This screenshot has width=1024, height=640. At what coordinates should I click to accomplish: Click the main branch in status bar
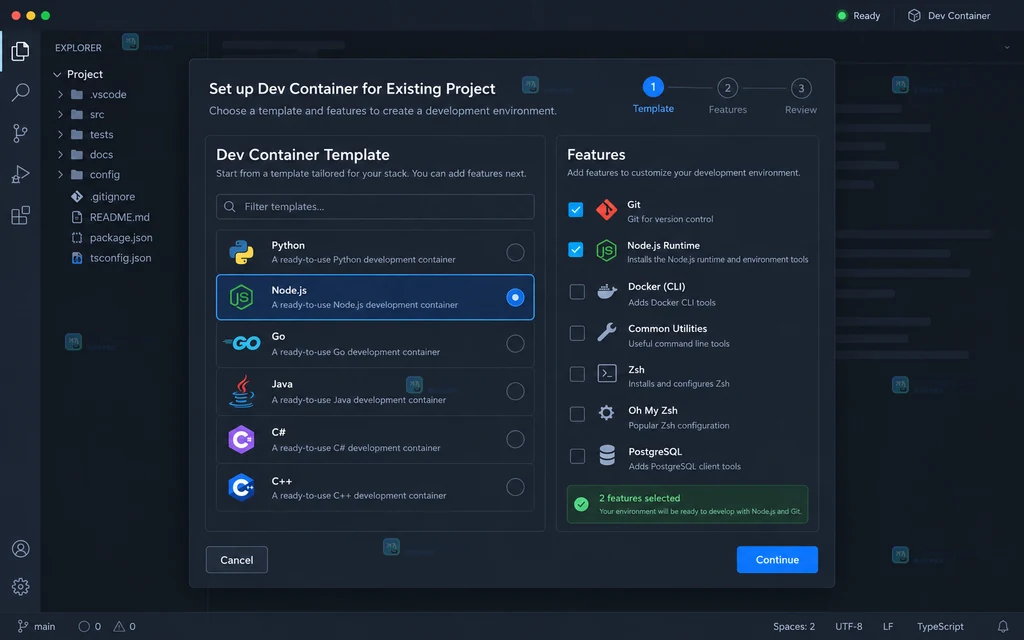tap(37, 626)
